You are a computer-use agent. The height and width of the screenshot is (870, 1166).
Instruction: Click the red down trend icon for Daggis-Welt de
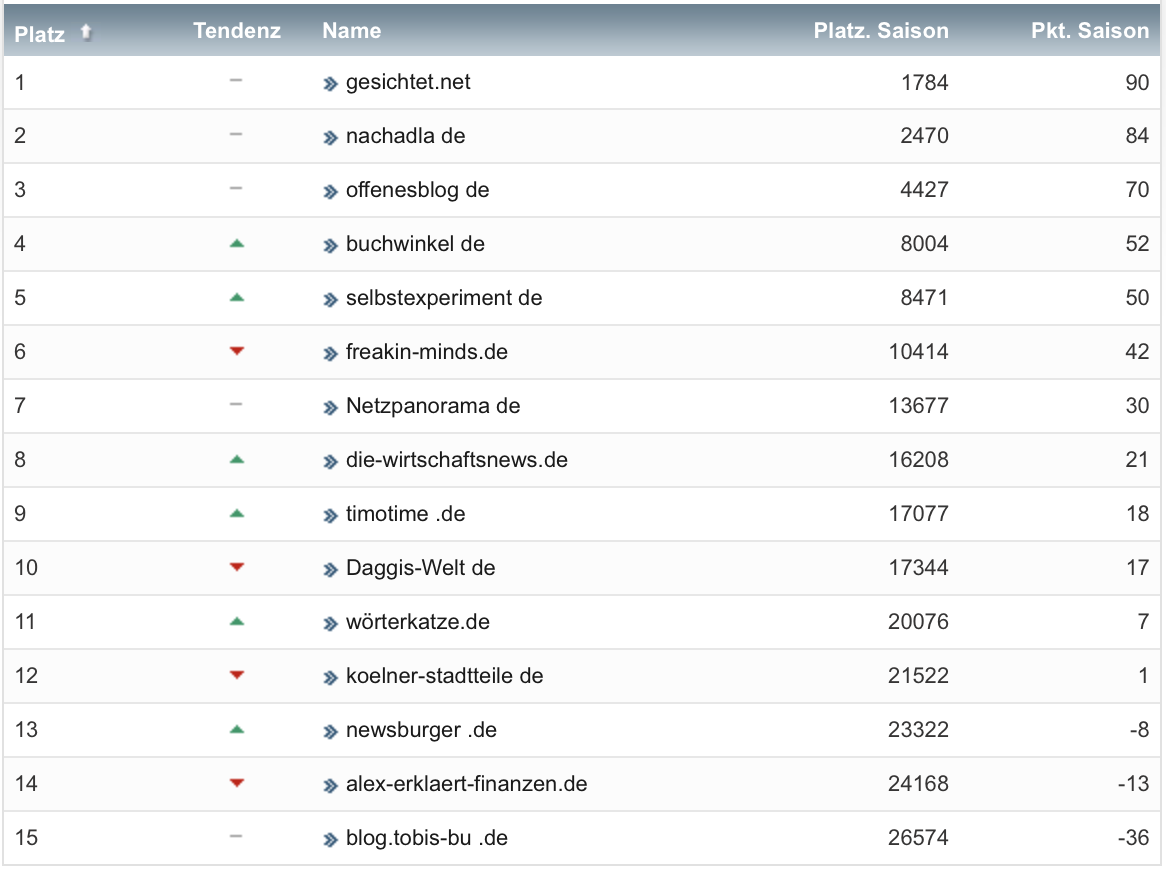[x=236, y=567]
